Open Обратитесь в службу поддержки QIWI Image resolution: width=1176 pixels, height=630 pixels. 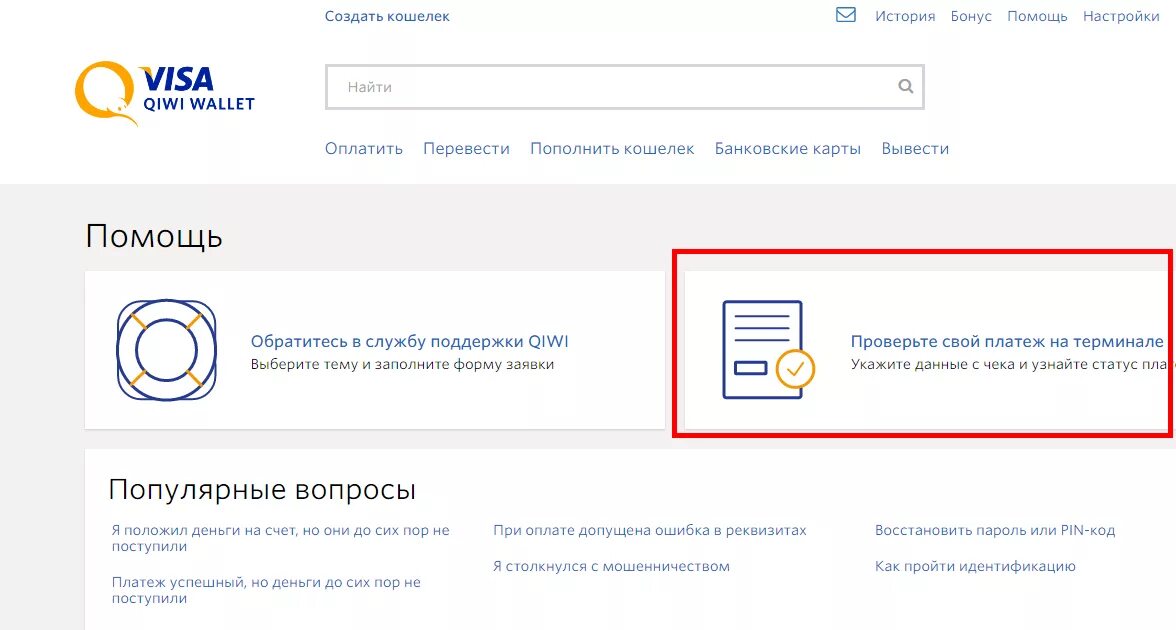coord(410,341)
